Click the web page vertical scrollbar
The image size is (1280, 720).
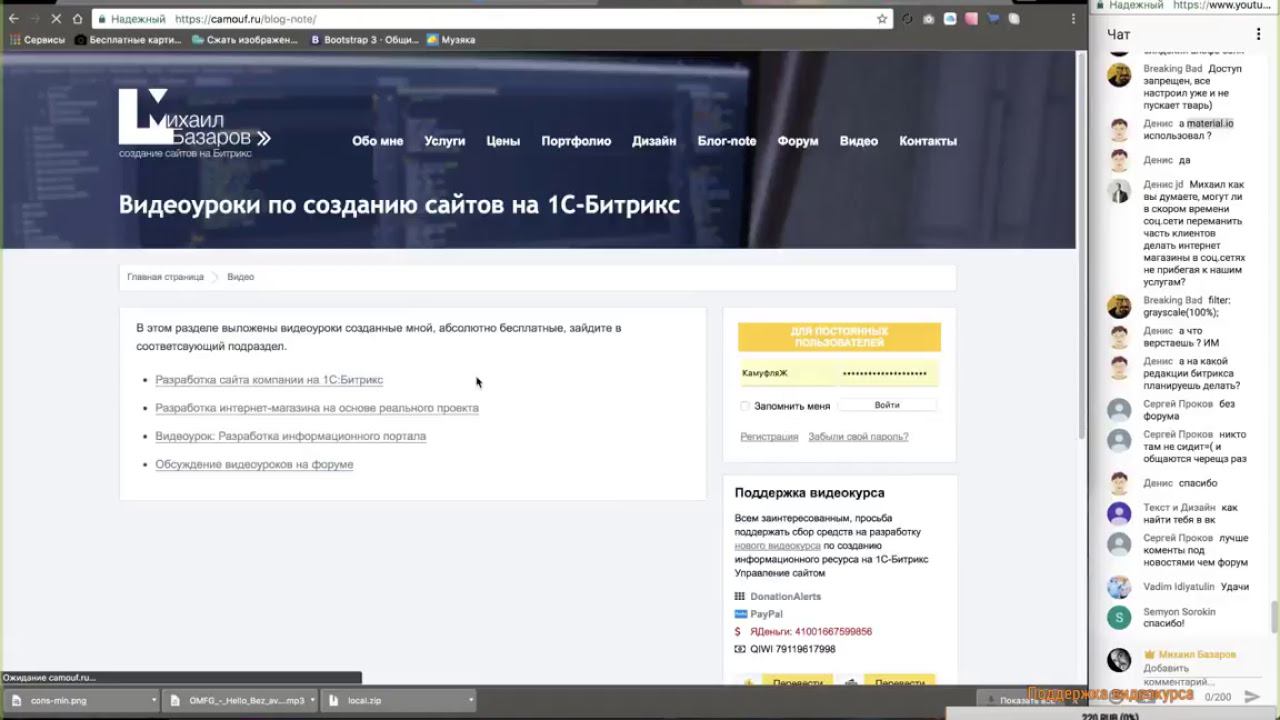point(1081,245)
